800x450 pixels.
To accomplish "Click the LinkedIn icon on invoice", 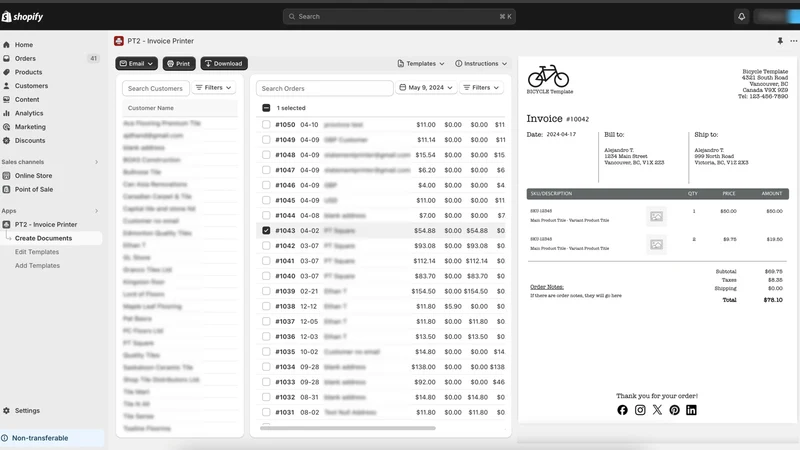I will [691, 410].
